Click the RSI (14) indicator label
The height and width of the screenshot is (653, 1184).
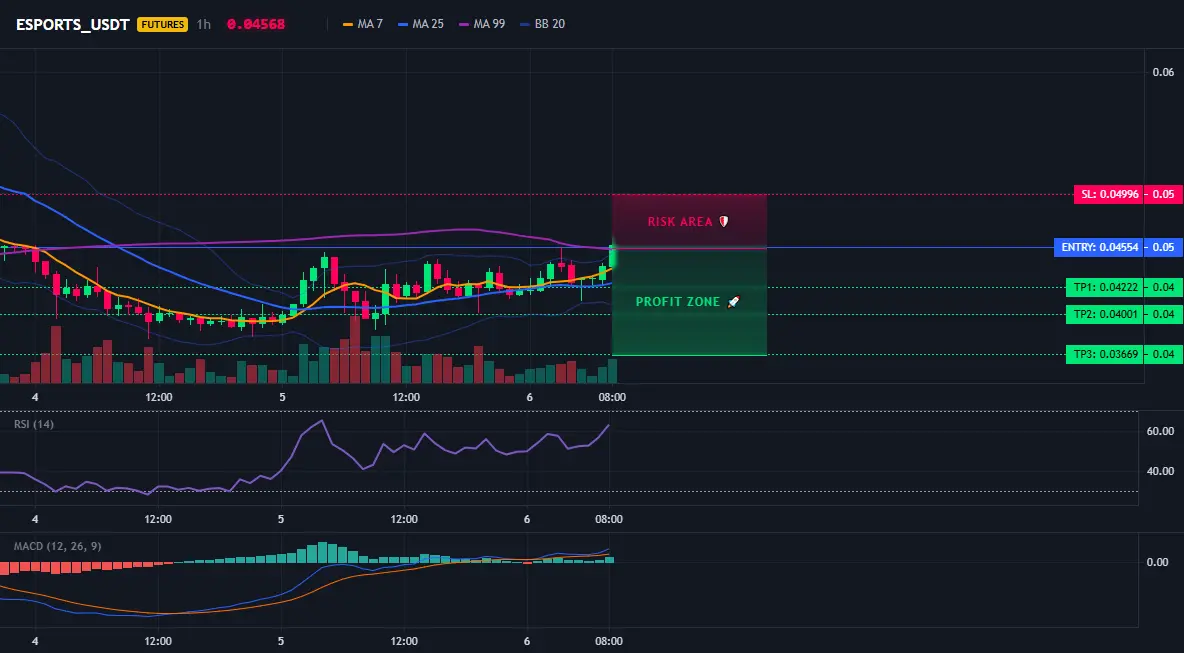point(34,424)
